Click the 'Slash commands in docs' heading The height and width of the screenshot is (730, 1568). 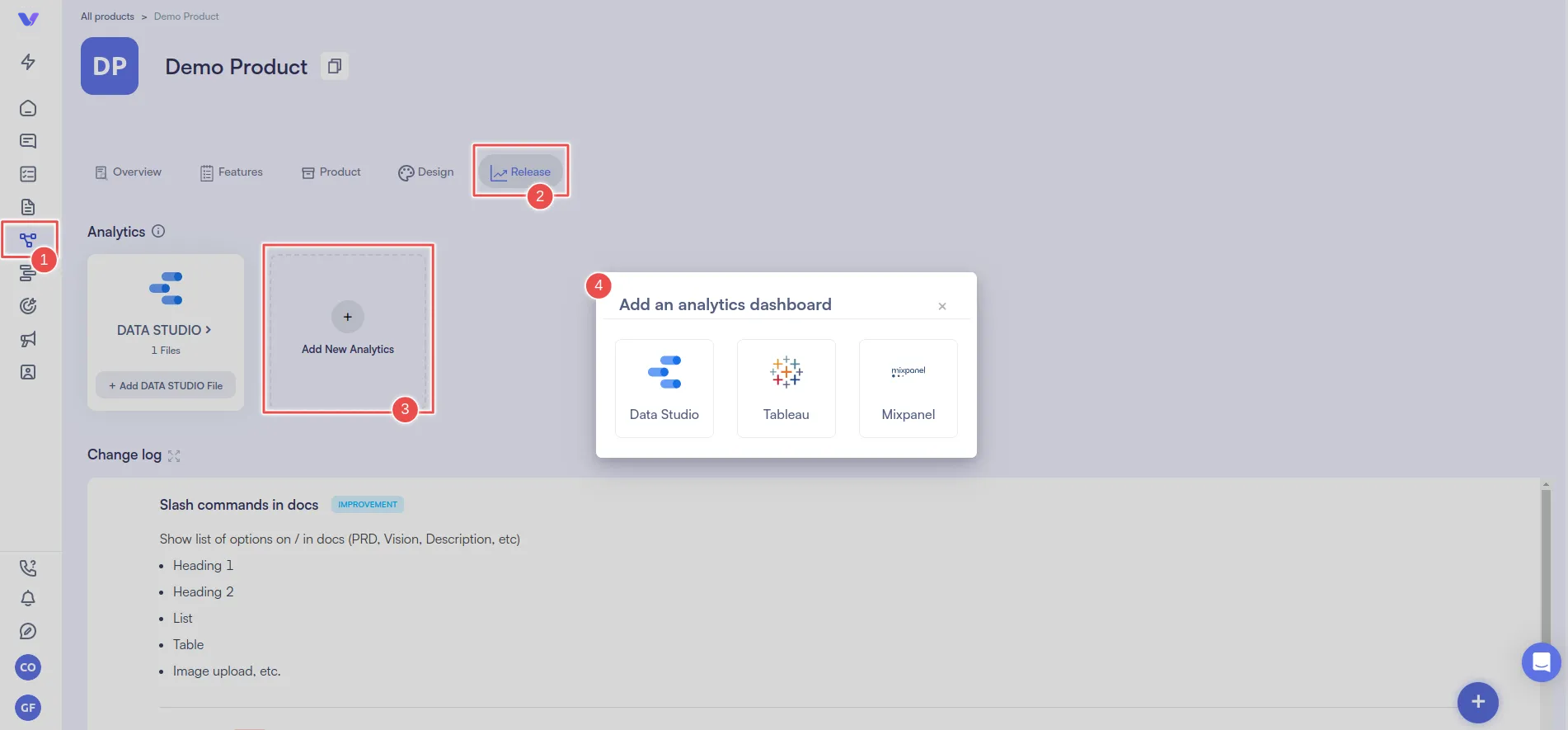pyautogui.click(x=239, y=505)
